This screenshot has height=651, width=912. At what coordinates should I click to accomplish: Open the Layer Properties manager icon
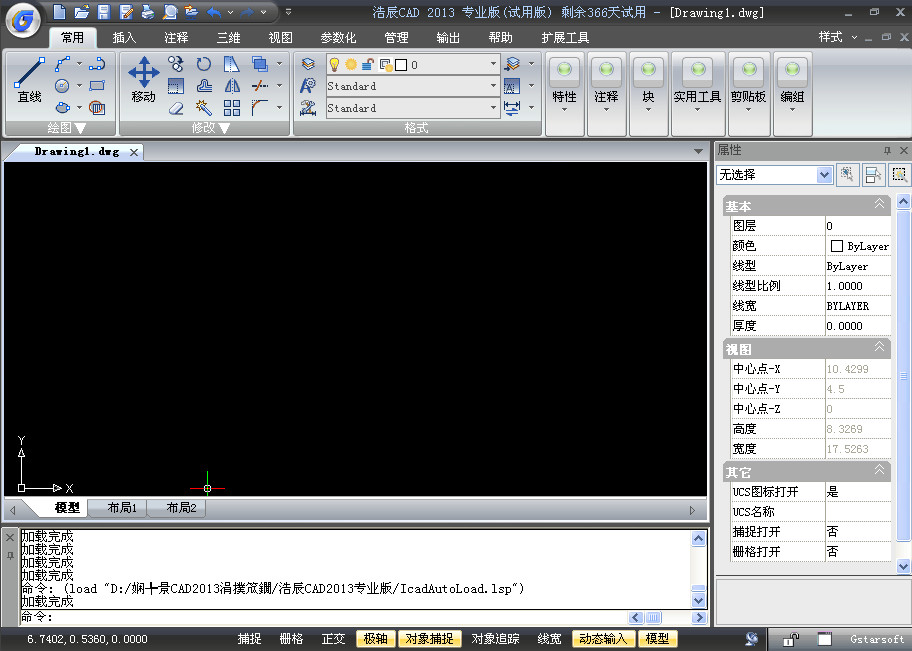[308, 64]
